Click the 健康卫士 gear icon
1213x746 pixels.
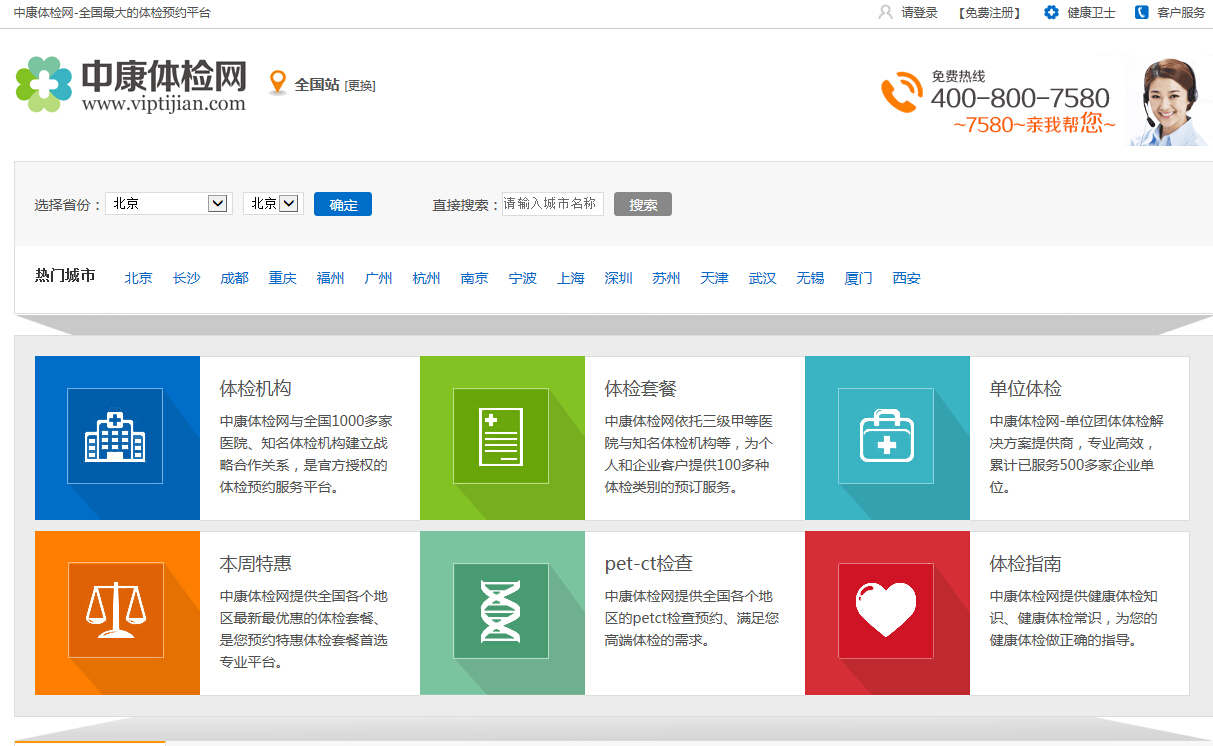tap(1051, 12)
